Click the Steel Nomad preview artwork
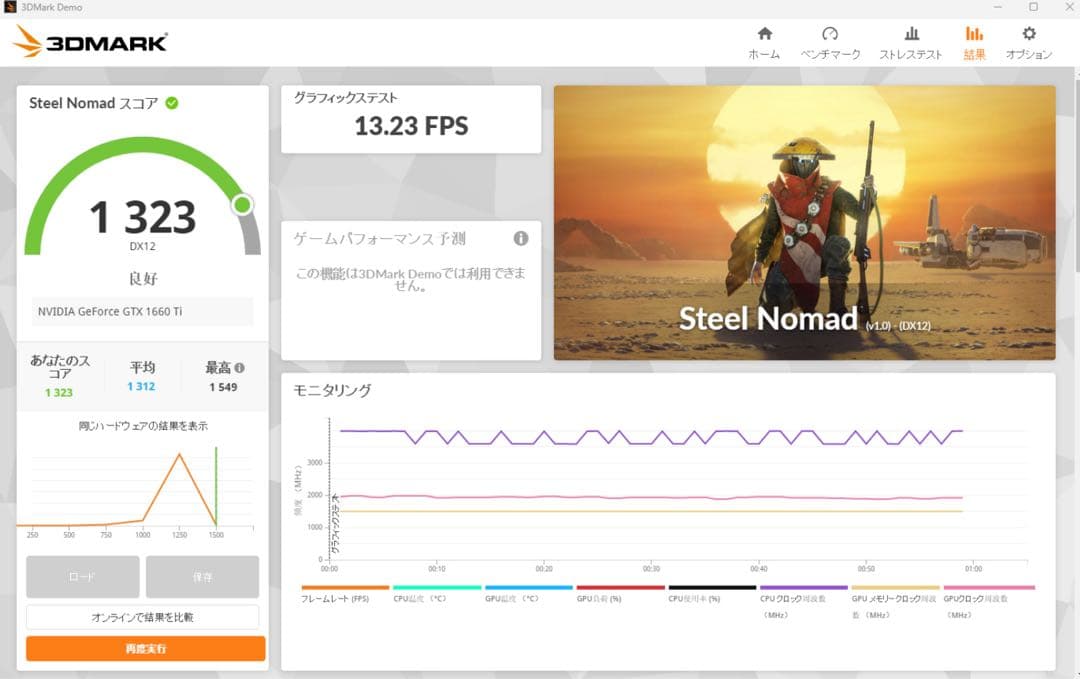Screen dimensions: 1080x679 pos(804,222)
